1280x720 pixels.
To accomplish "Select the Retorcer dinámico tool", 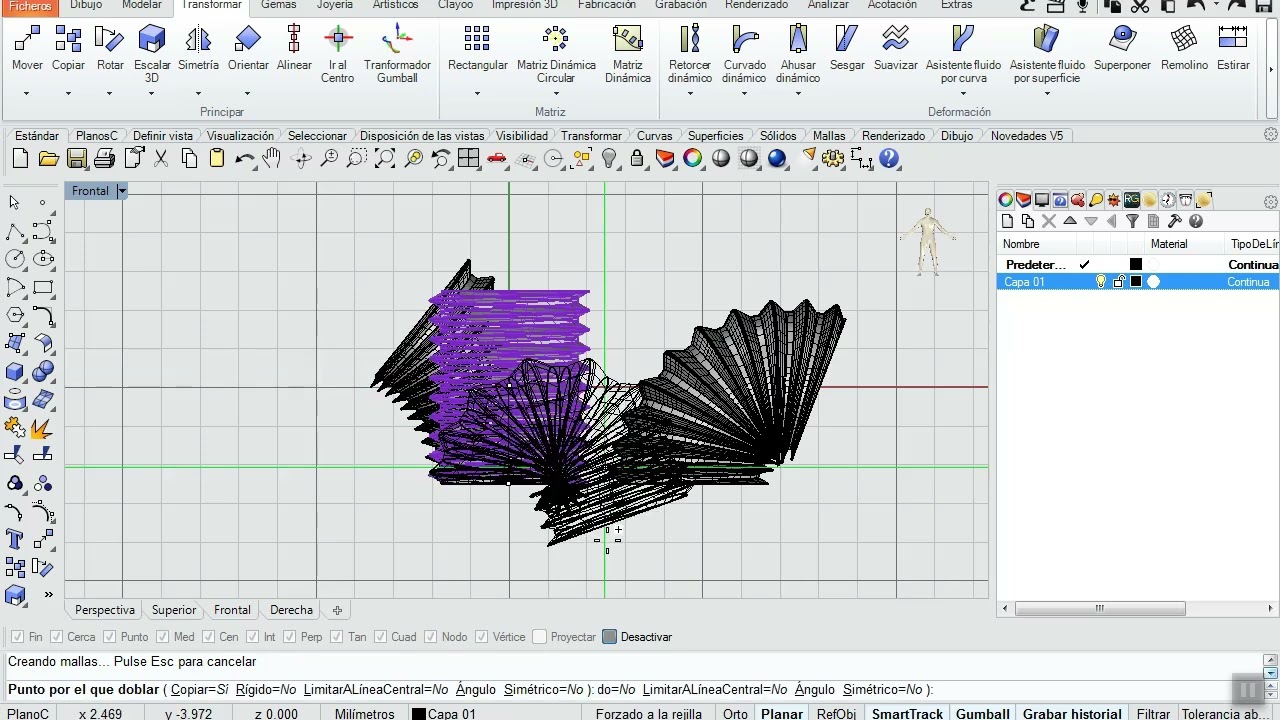I will (690, 53).
